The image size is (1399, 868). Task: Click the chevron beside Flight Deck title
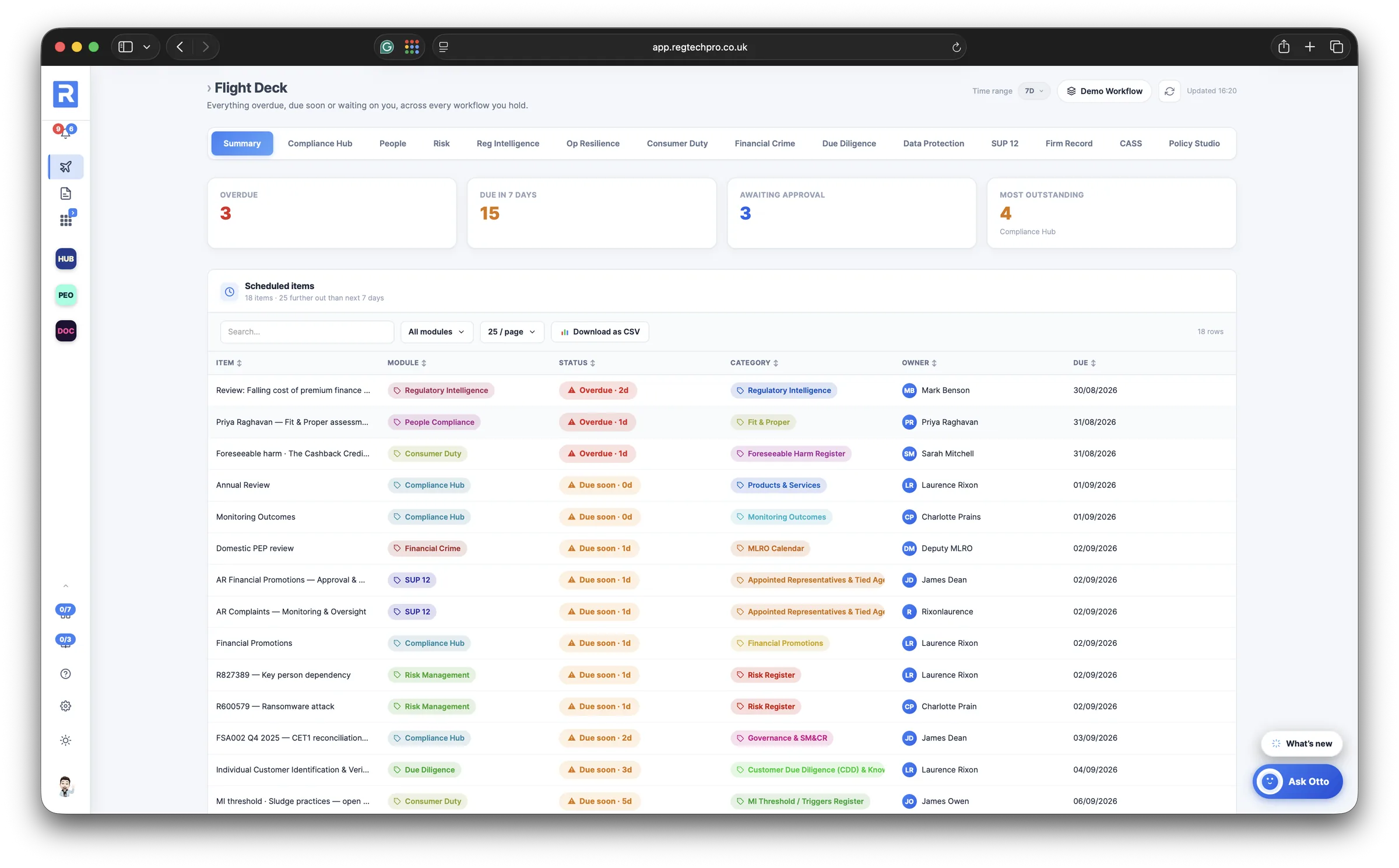point(209,88)
